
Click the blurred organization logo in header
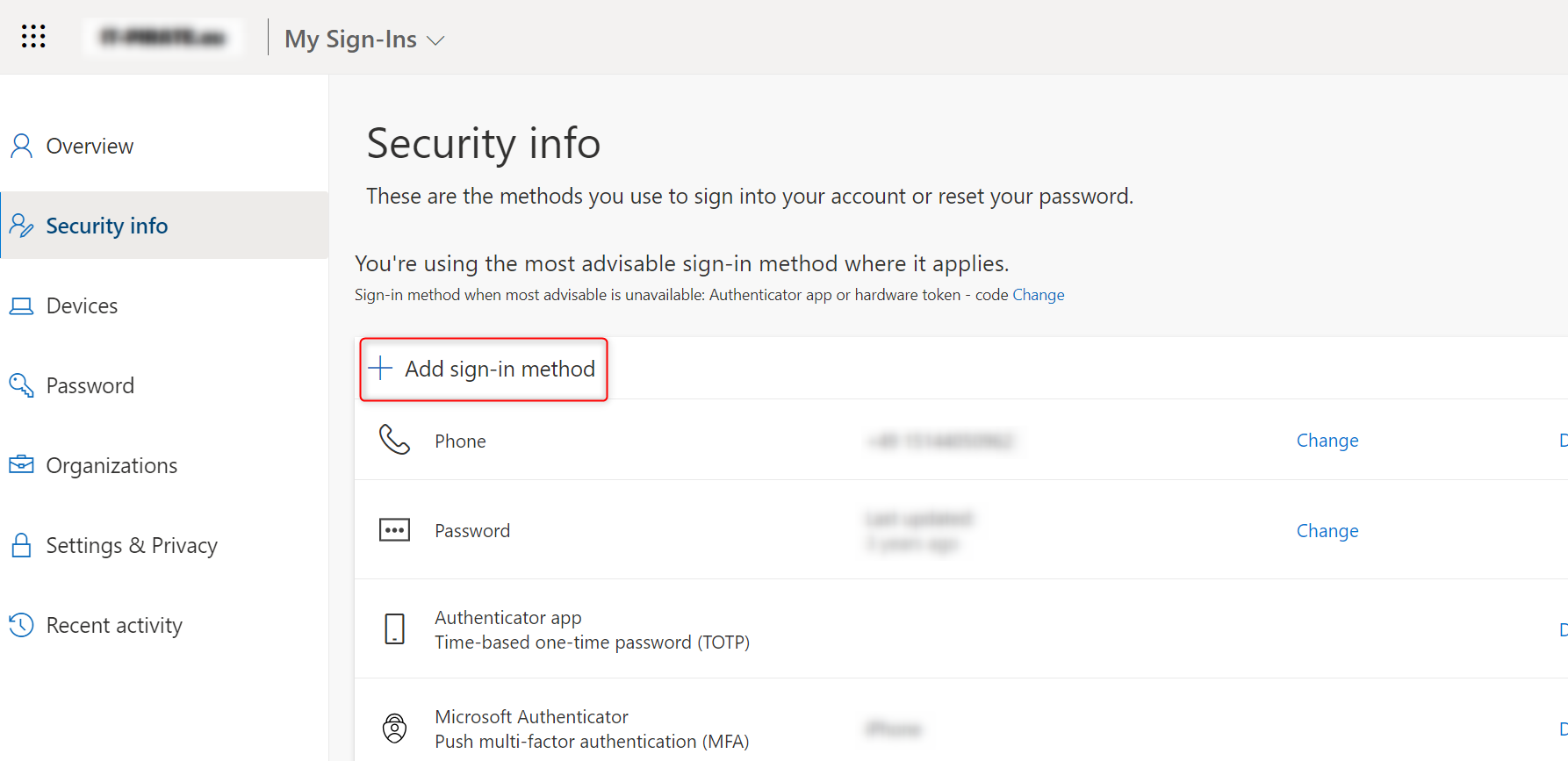pyautogui.click(x=163, y=38)
